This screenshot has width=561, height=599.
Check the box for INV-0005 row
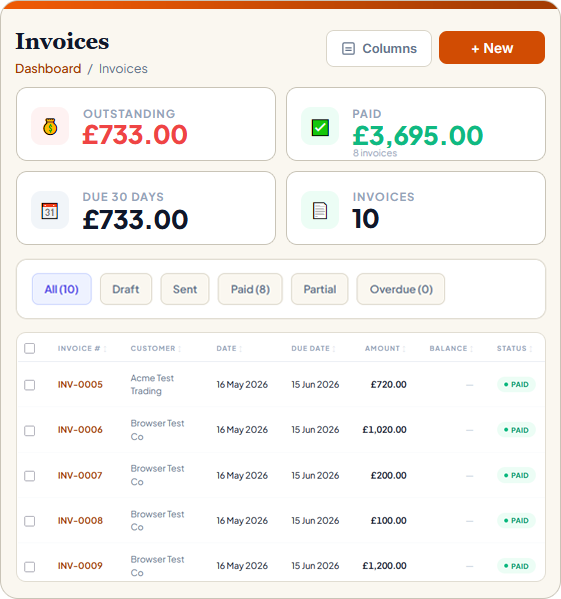pos(29,385)
